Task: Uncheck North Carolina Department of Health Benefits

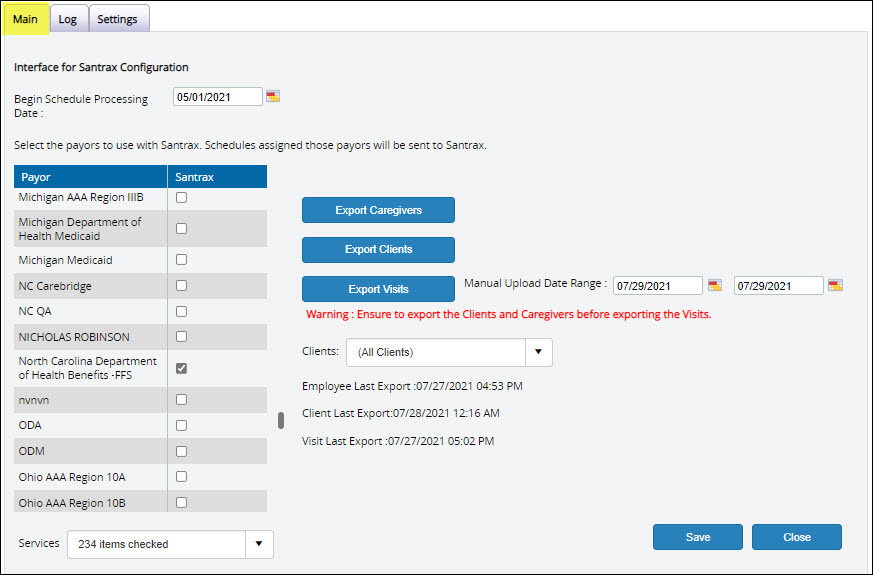Action: coord(182,368)
